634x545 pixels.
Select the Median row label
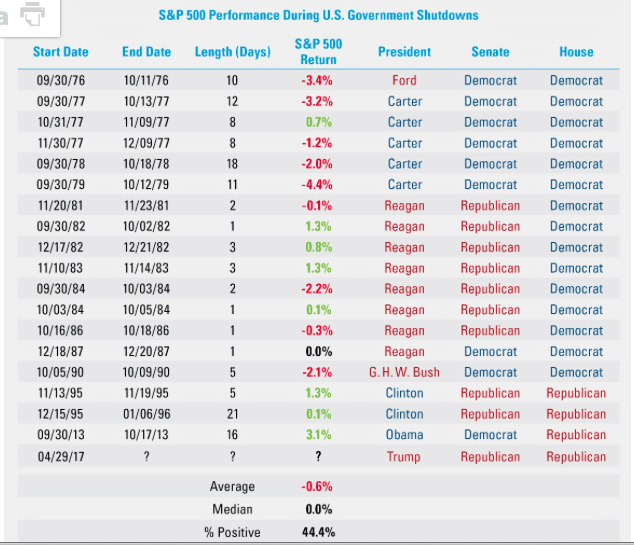click(x=232, y=510)
